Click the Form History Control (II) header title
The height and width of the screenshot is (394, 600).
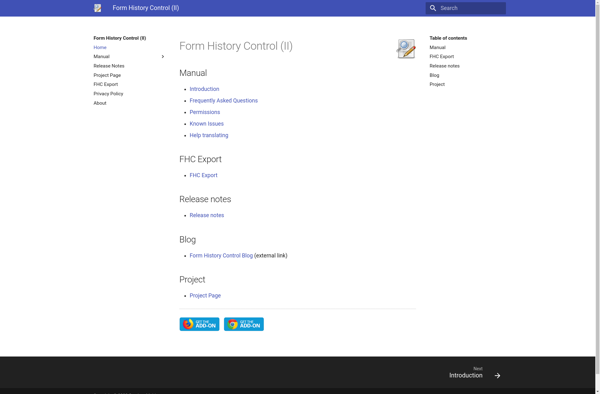(146, 8)
